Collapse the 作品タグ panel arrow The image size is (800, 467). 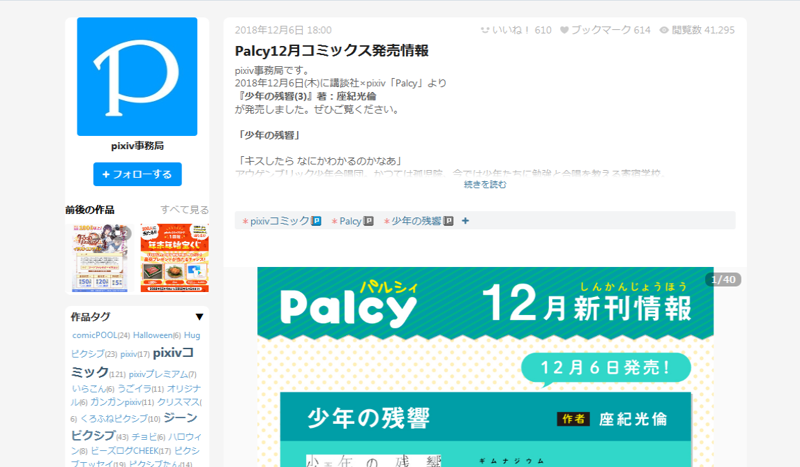[x=199, y=317]
